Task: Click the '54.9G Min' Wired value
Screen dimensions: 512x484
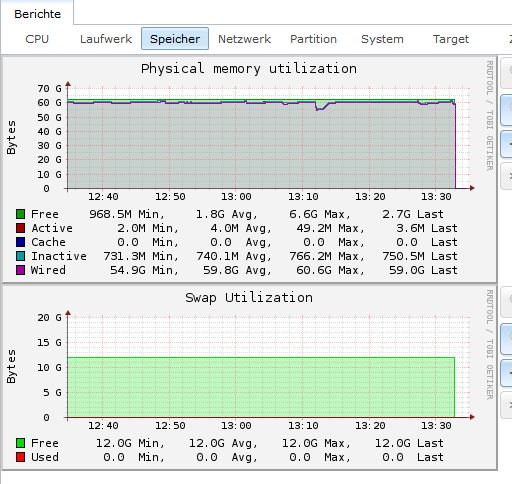Action: click(144, 270)
